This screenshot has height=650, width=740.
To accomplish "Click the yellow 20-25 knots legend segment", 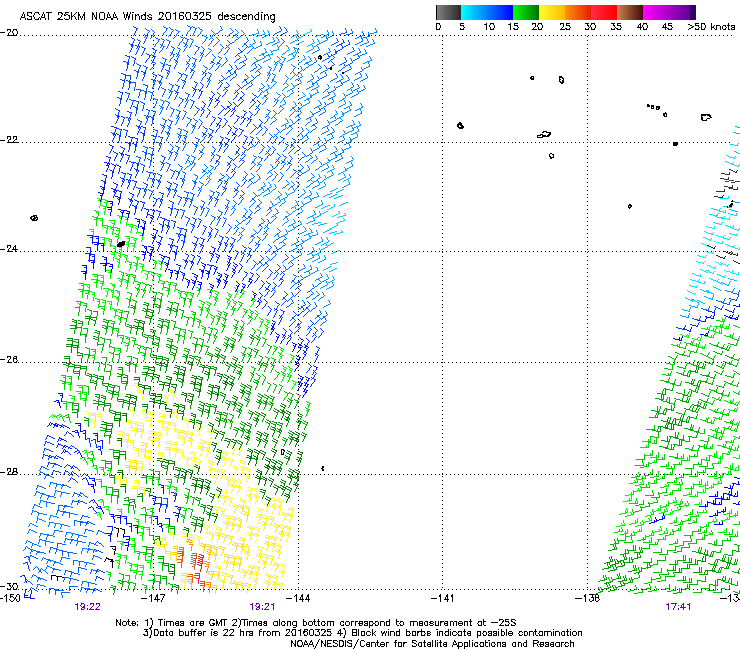I will pos(552,12).
